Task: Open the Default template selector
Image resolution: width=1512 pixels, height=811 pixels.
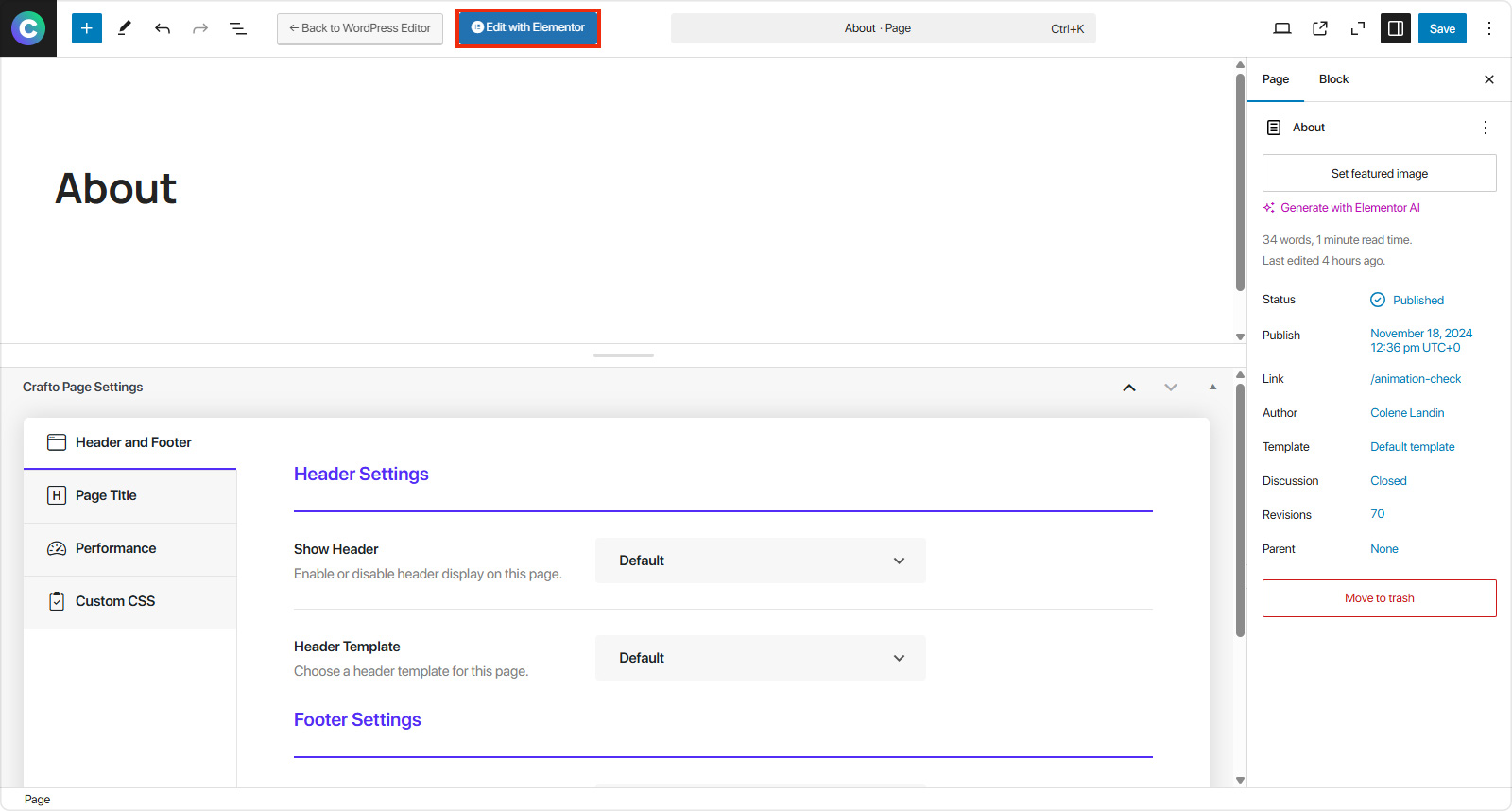Action: (x=1413, y=447)
